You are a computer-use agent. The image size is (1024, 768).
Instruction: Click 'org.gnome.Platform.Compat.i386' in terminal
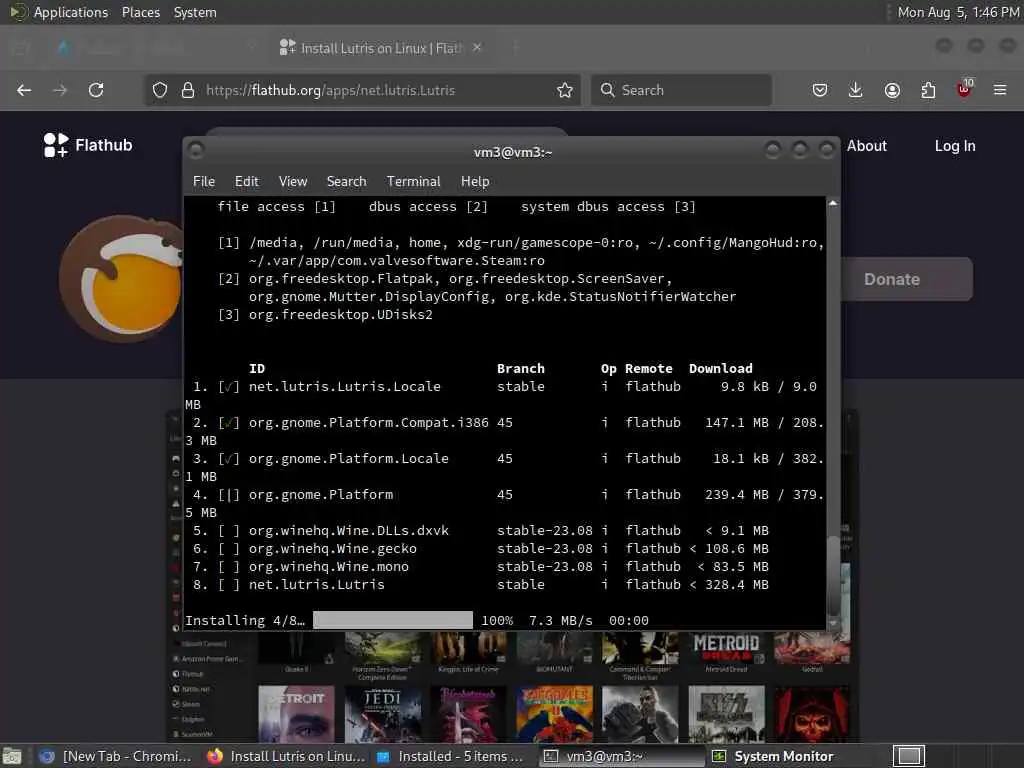(x=368, y=423)
